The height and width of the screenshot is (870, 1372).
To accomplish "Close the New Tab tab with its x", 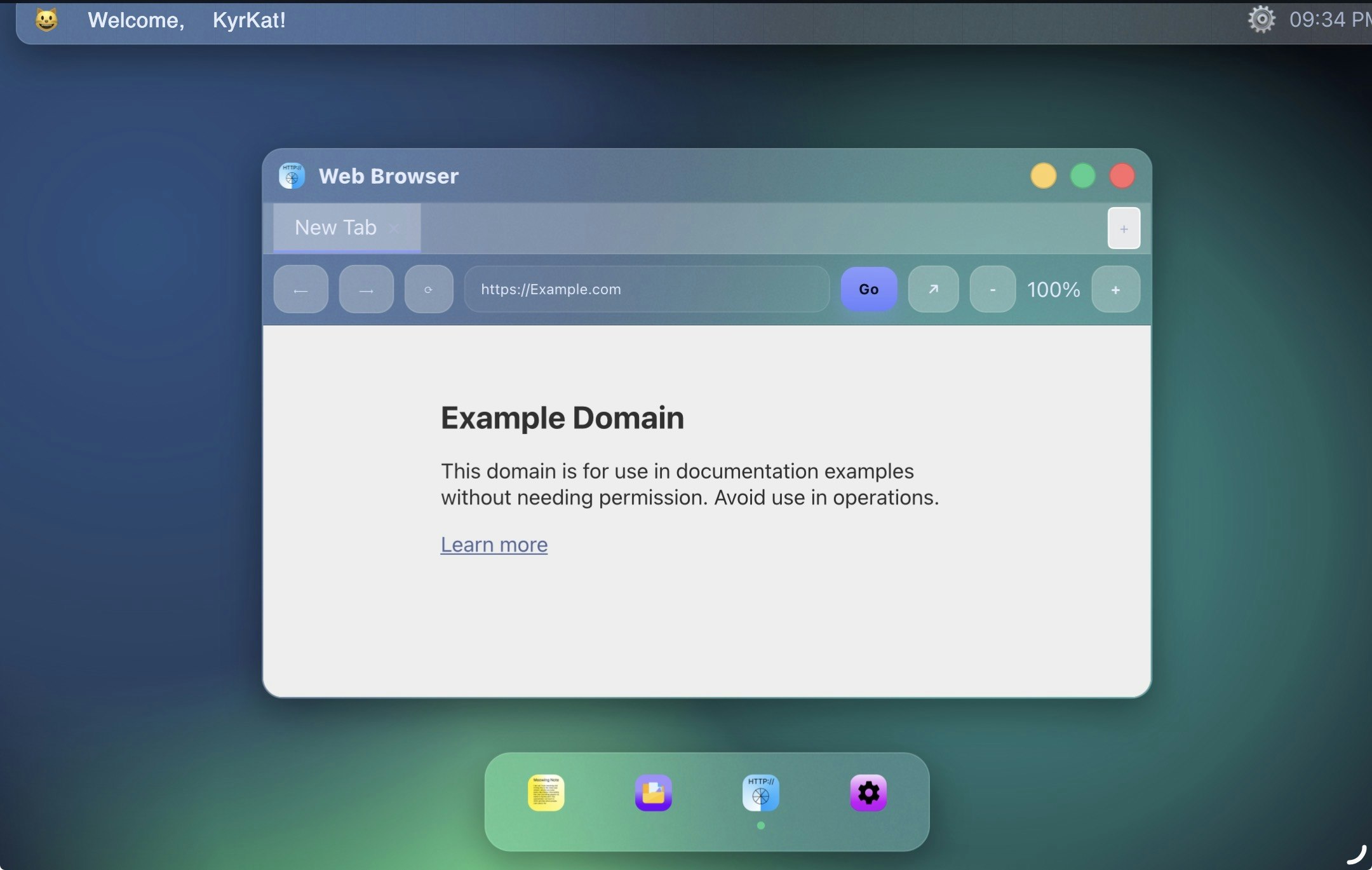I will (x=394, y=229).
